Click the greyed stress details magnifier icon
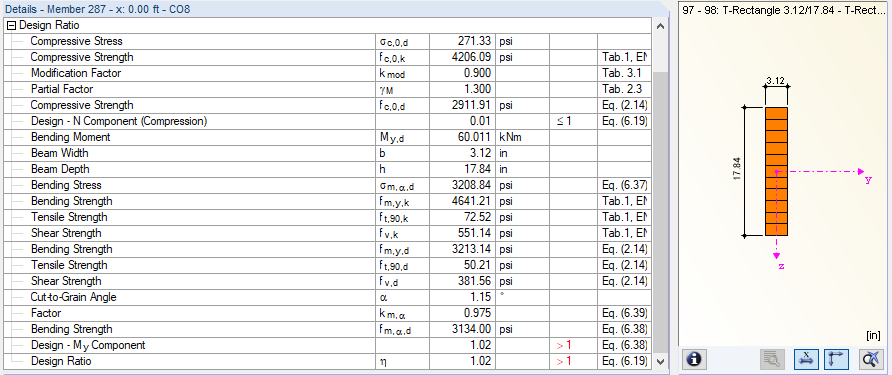The height and width of the screenshot is (375, 892). click(x=772, y=360)
